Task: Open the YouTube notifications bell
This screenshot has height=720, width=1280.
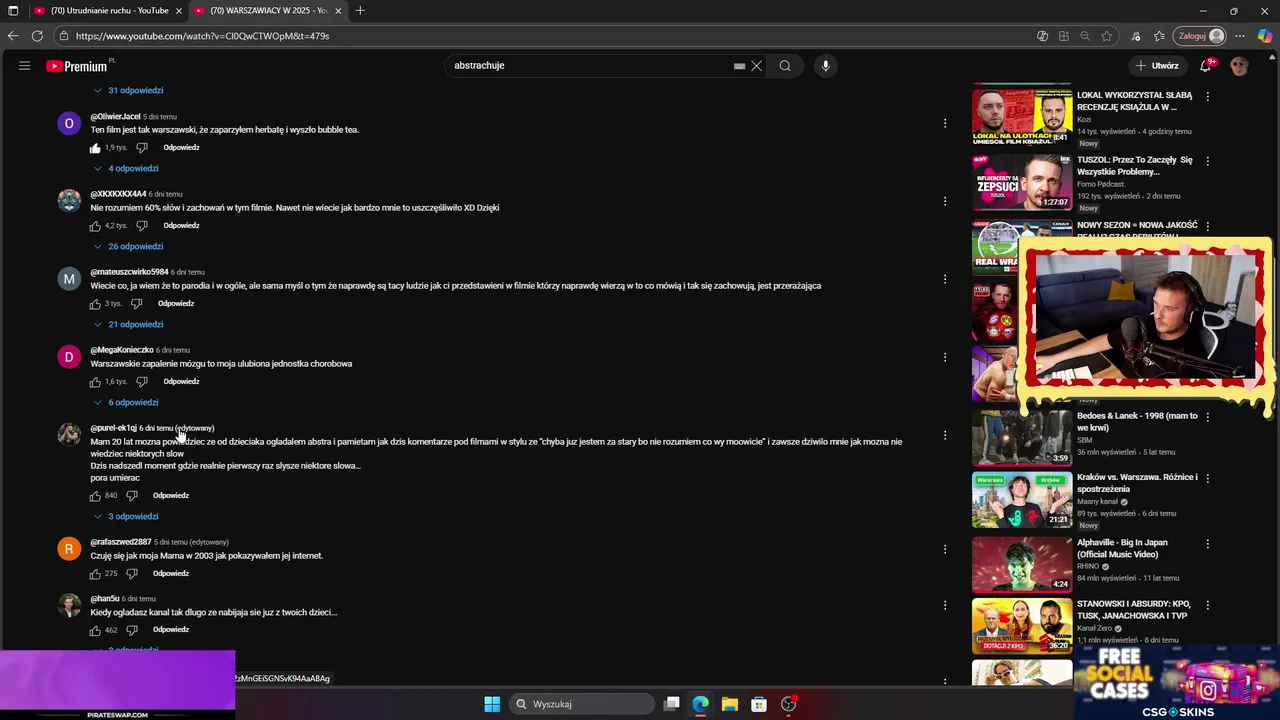Action: click(1206, 66)
